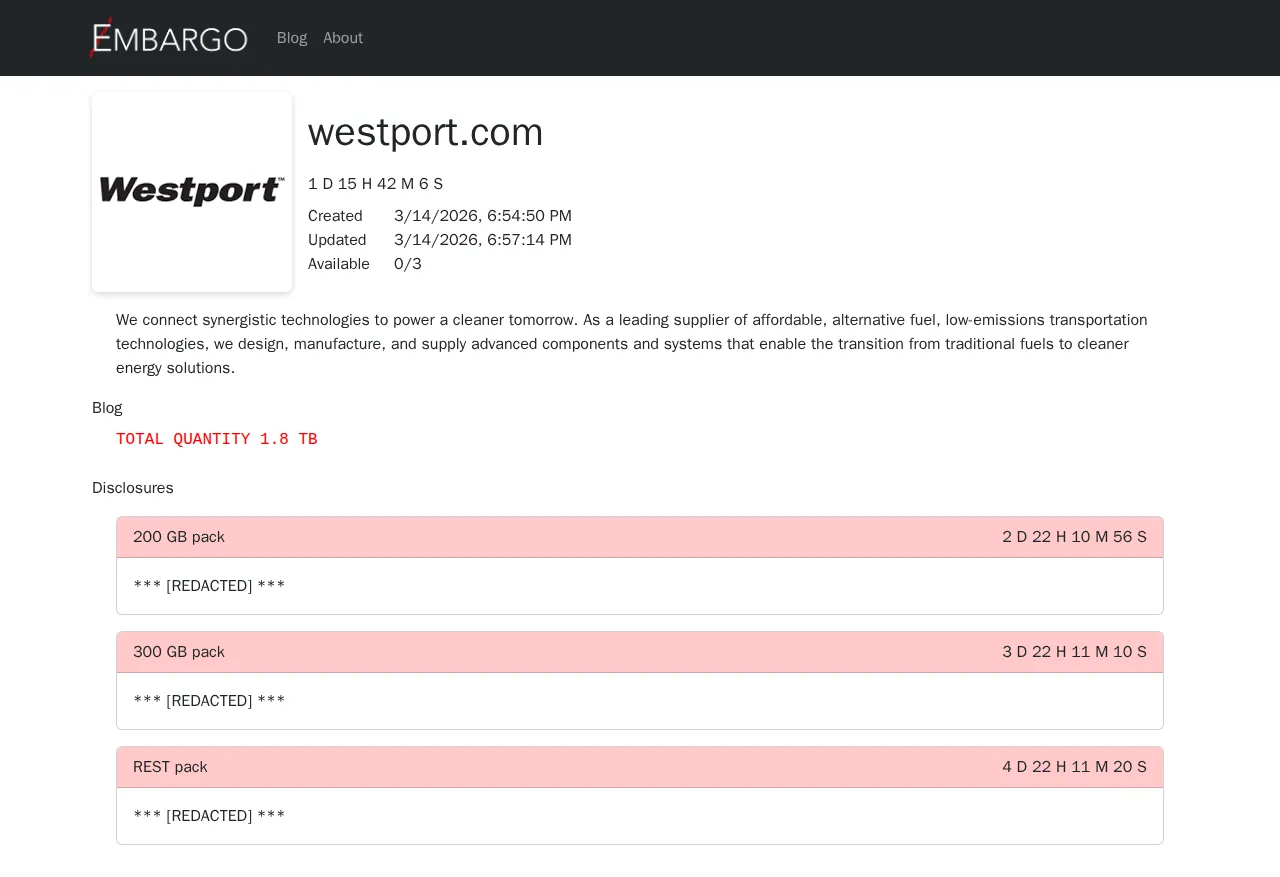
Task: Click the Westport company logo image
Action: (192, 192)
